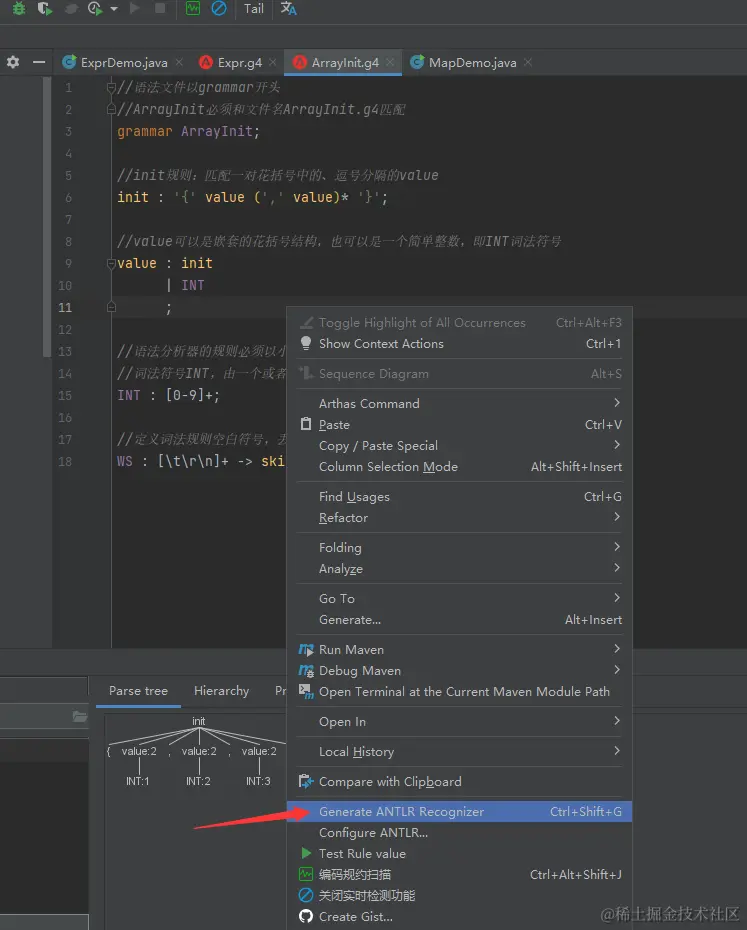Click the open folder icon in the ANTLR panel

tap(80, 716)
